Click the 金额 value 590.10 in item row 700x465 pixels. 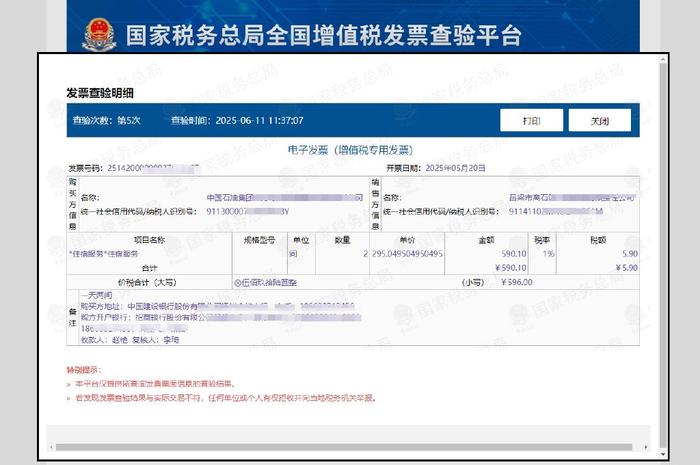pyautogui.click(x=514, y=253)
